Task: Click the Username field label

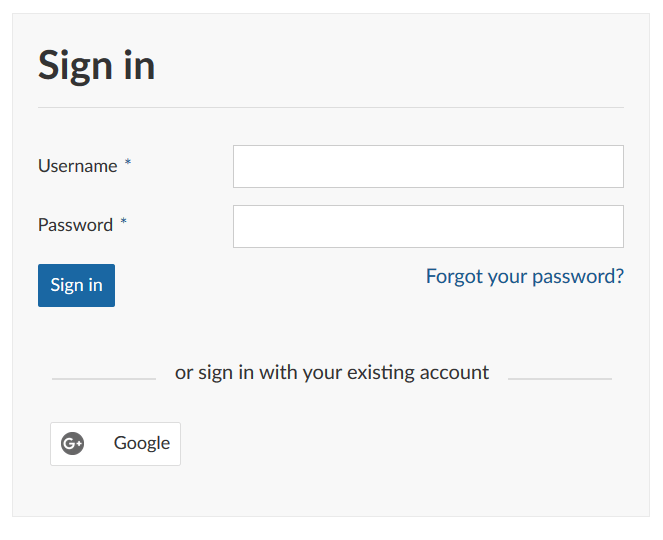Action: click(77, 166)
